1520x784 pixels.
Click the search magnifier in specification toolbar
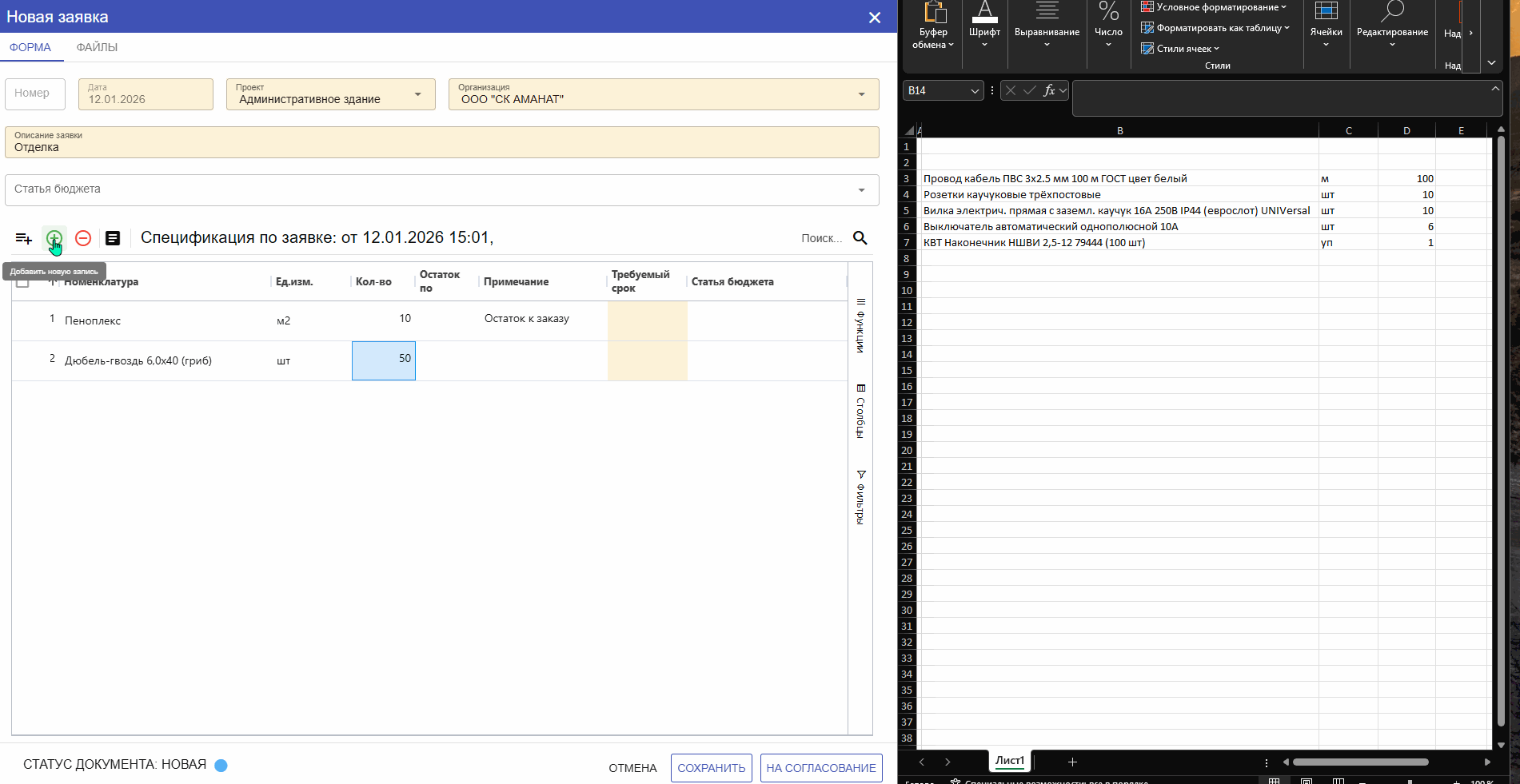tap(860, 238)
